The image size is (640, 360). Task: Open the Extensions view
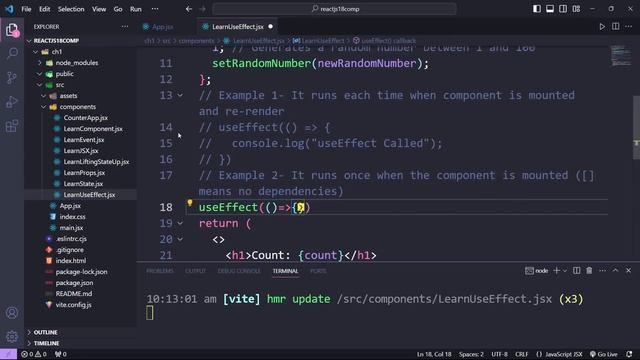point(12,126)
